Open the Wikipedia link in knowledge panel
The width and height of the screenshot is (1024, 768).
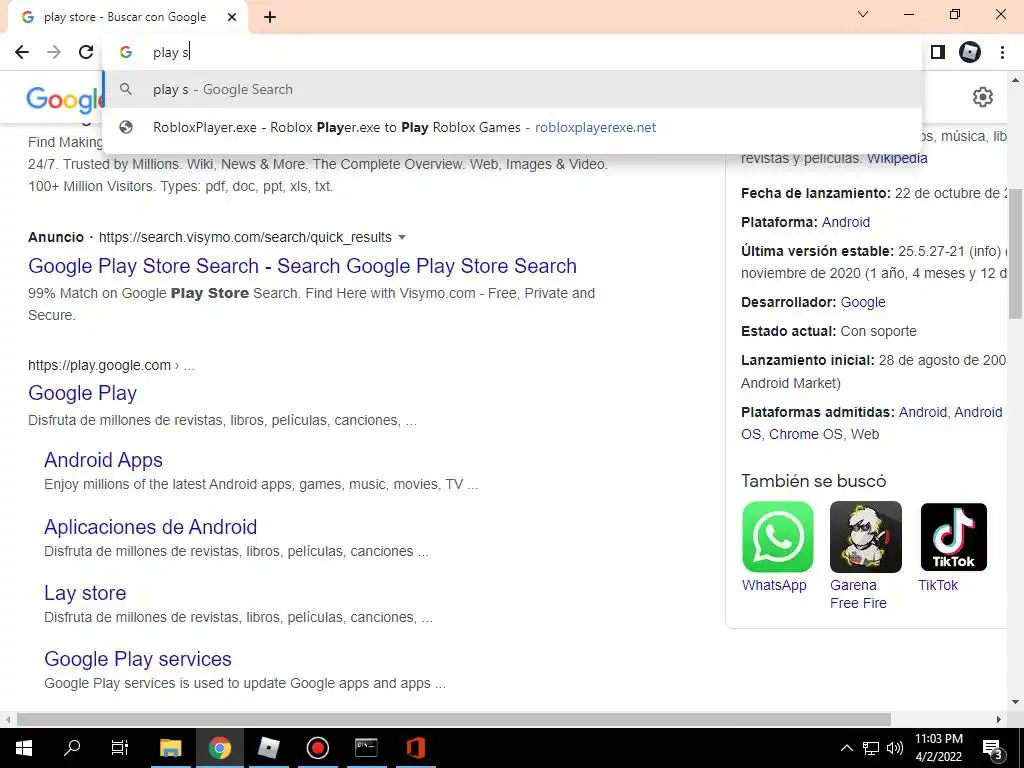click(897, 158)
